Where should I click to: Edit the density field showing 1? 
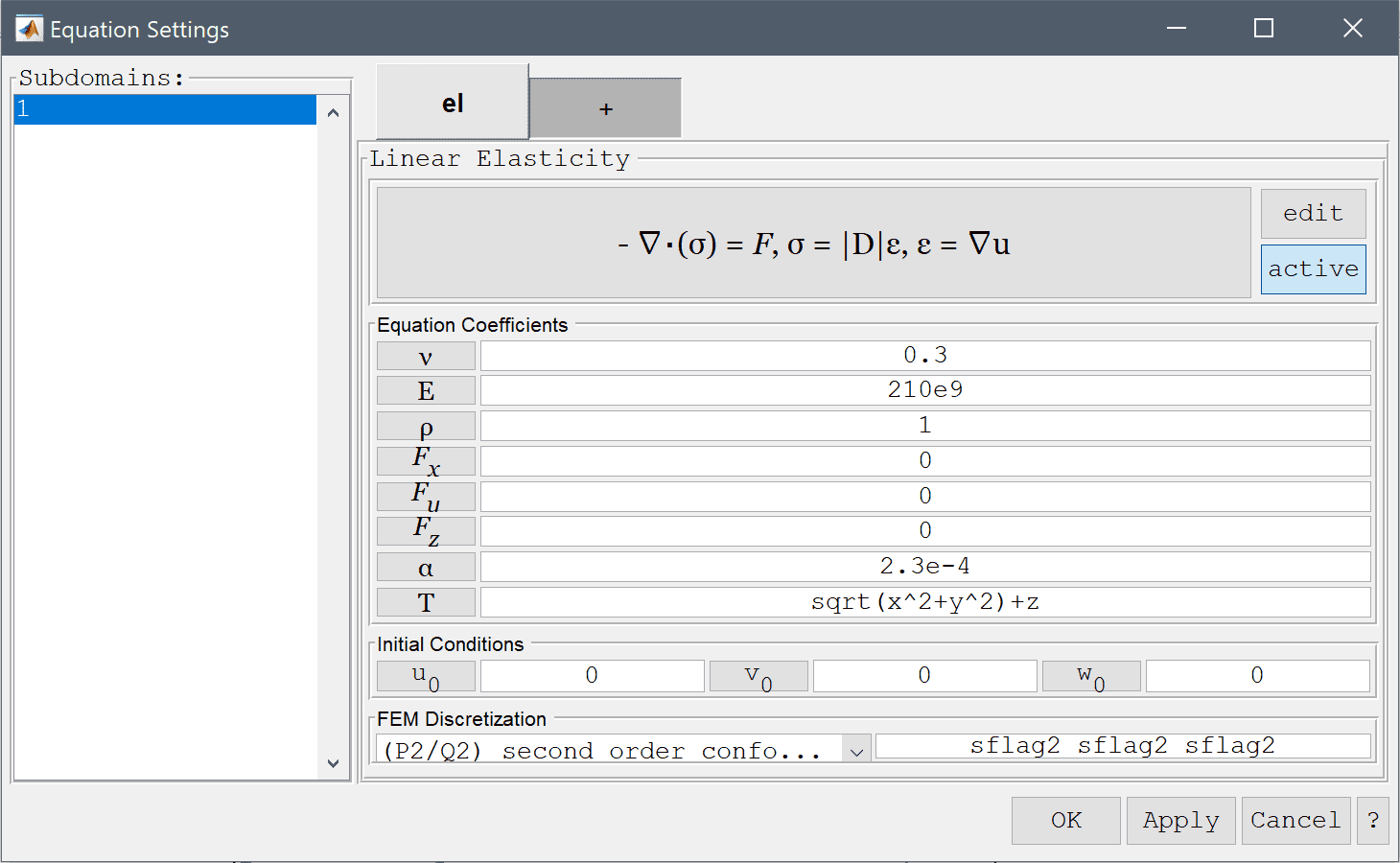click(x=925, y=426)
